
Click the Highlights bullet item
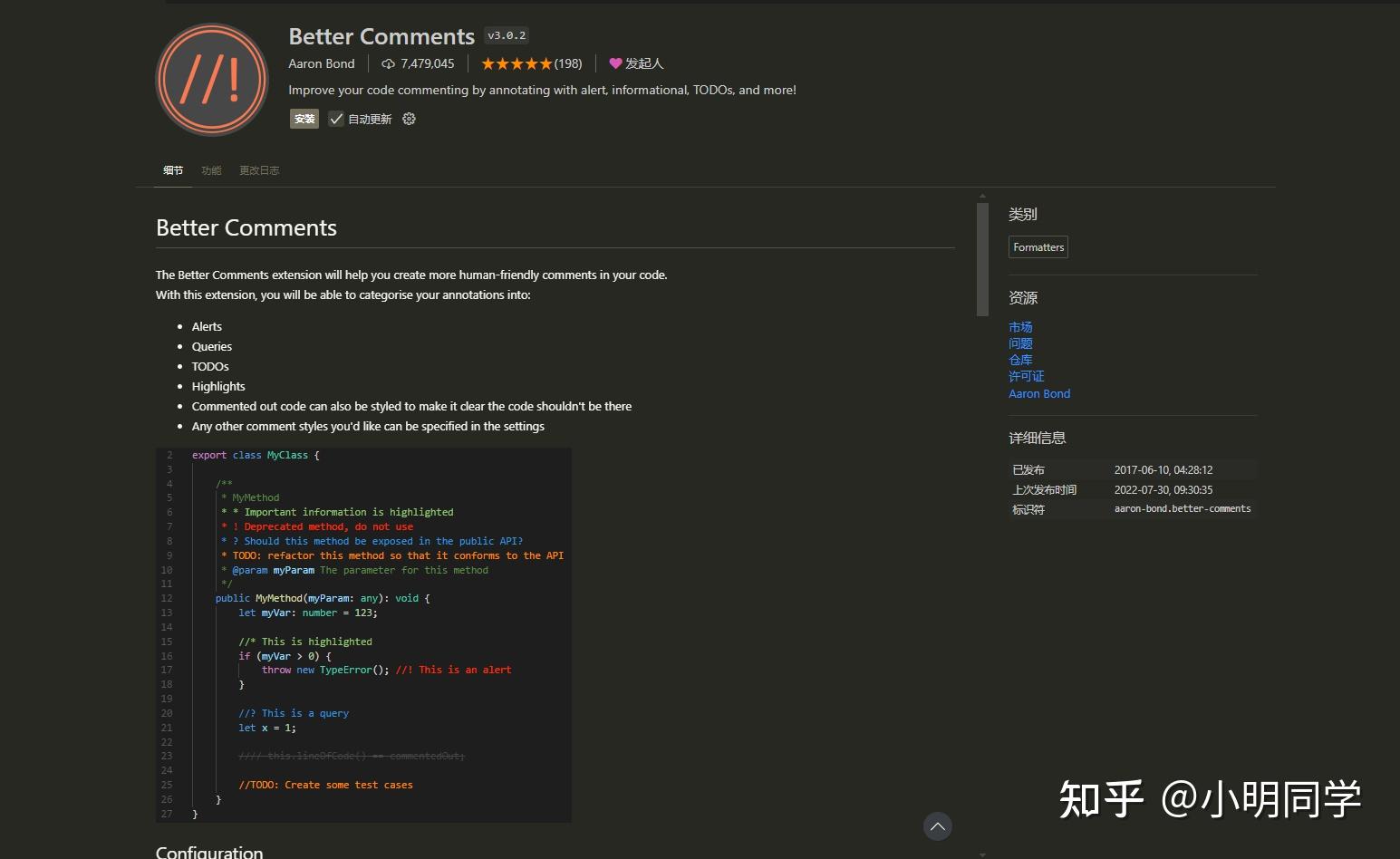[x=218, y=386]
